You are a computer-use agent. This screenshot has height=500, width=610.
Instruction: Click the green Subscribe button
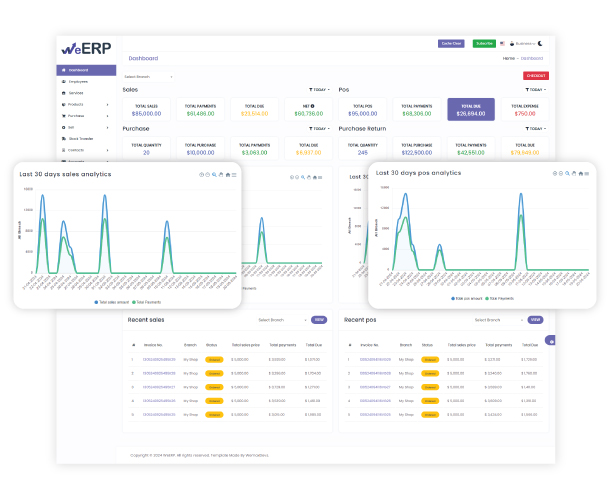484,43
